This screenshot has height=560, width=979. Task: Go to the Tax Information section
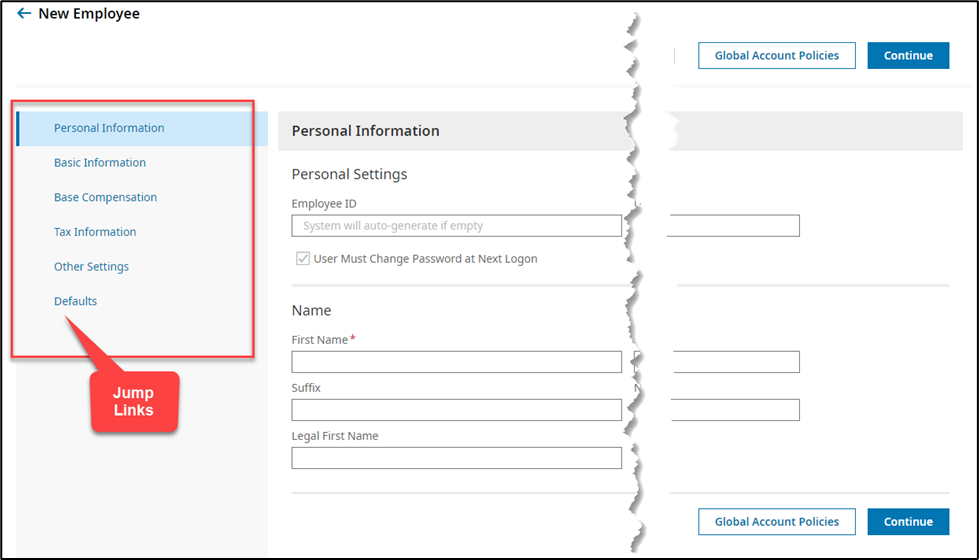tap(95, 232)
